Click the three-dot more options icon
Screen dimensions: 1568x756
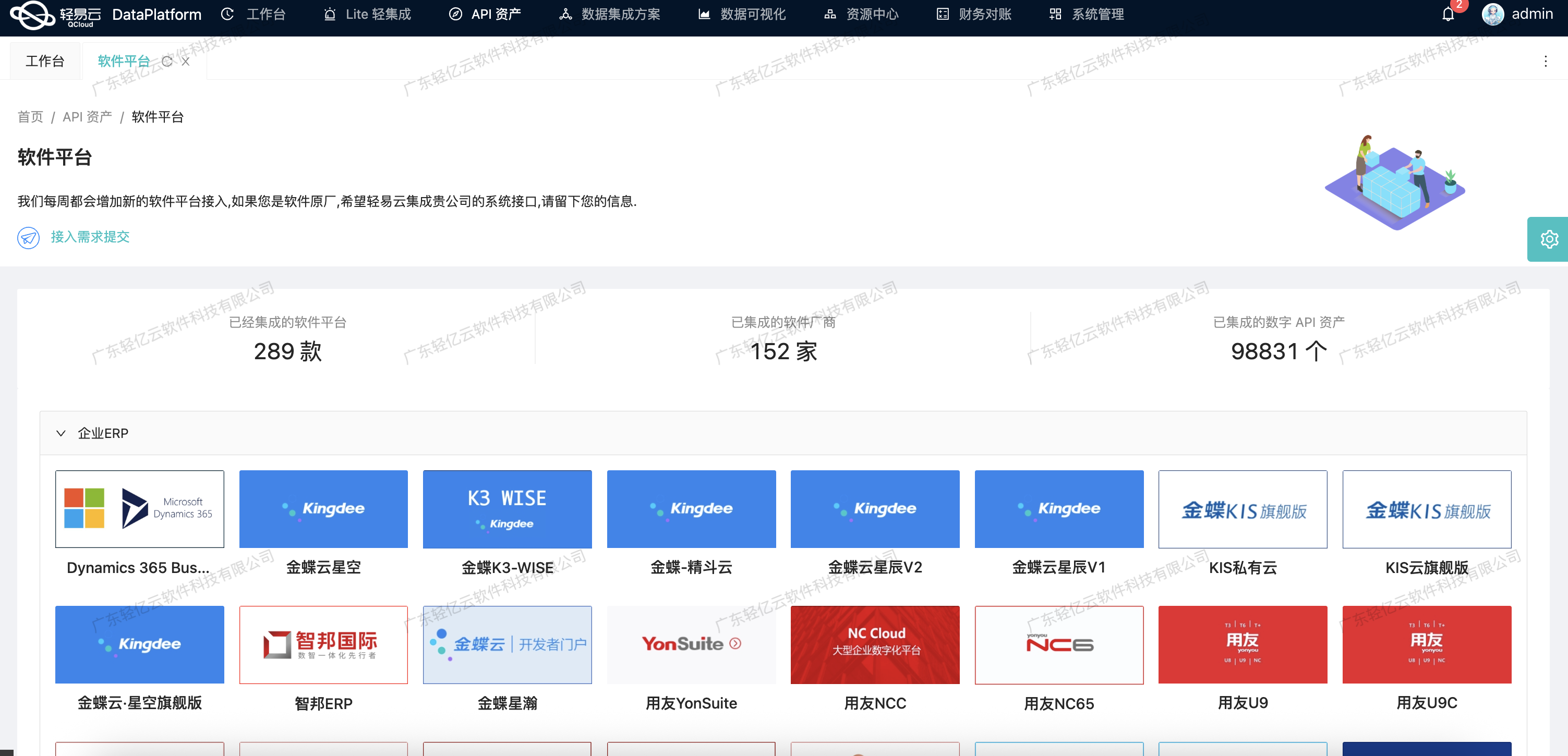click(1545, 61)
